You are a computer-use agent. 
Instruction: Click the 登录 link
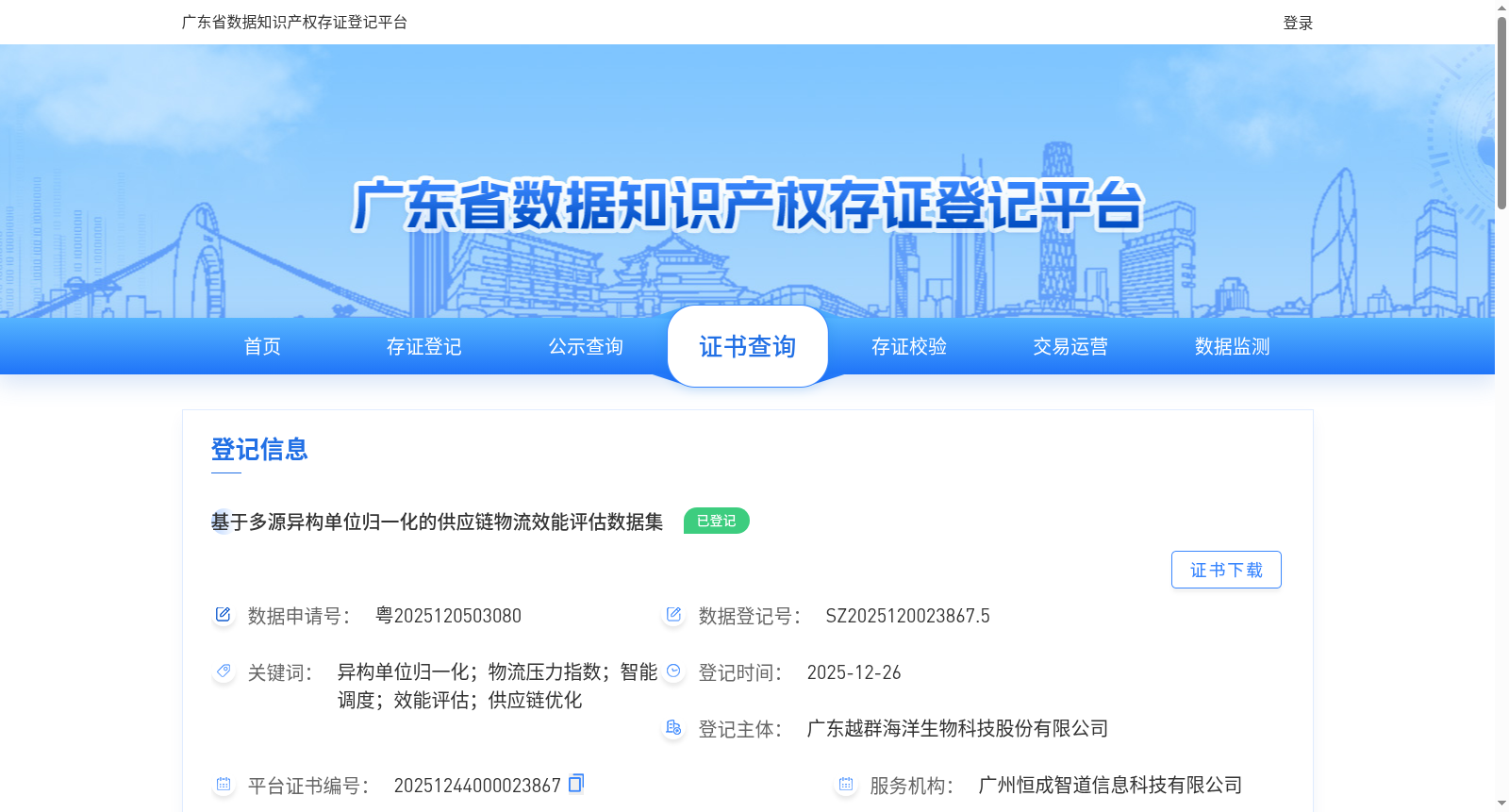point(1298,23)
